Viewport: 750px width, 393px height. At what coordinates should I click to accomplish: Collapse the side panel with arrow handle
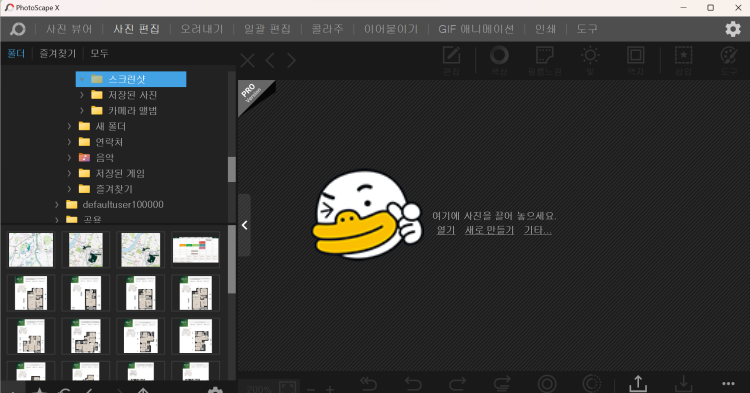point(244,225)
